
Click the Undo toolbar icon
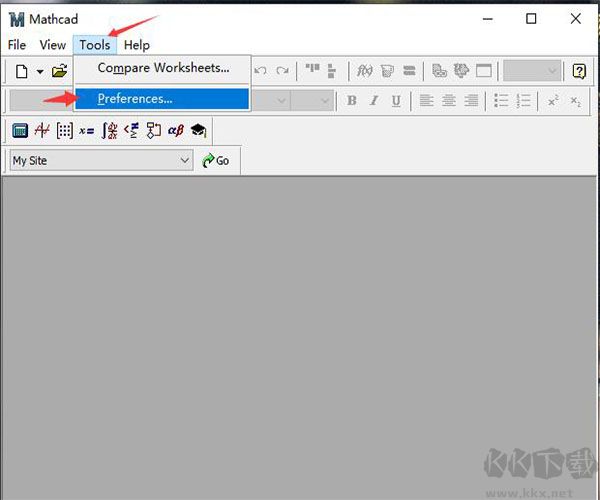[x=261, y=71]
